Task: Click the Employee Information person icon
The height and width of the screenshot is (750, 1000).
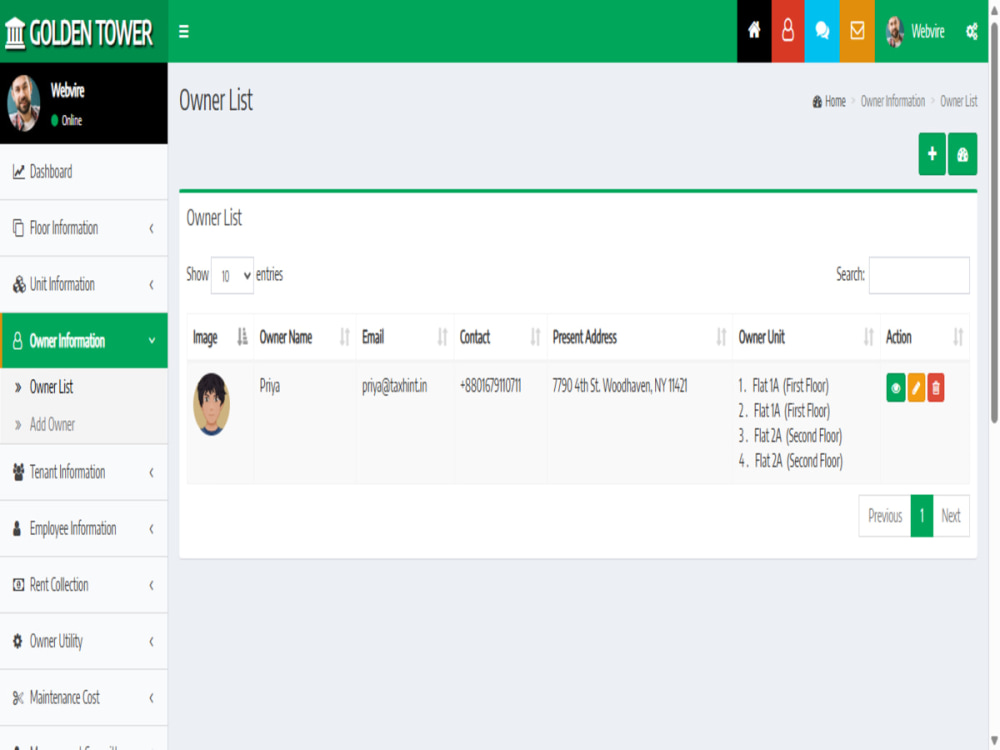Action: (17, 528)
